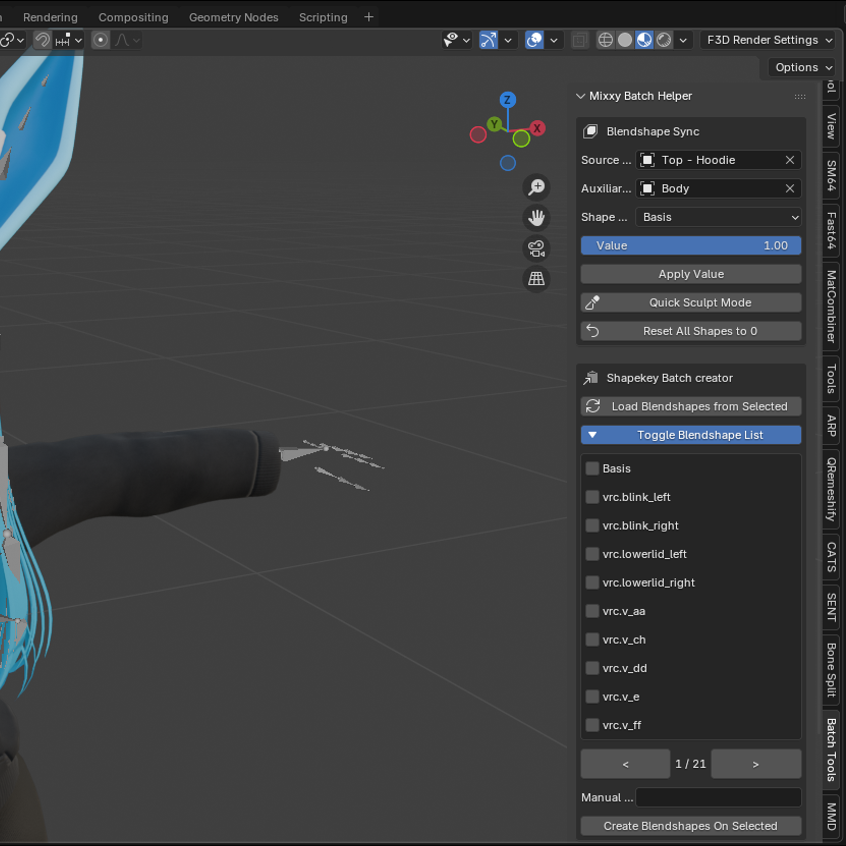Screen dimensions: 846x846
Task: Adjust the Value slider at 1.00
Action: pos(691,245)
